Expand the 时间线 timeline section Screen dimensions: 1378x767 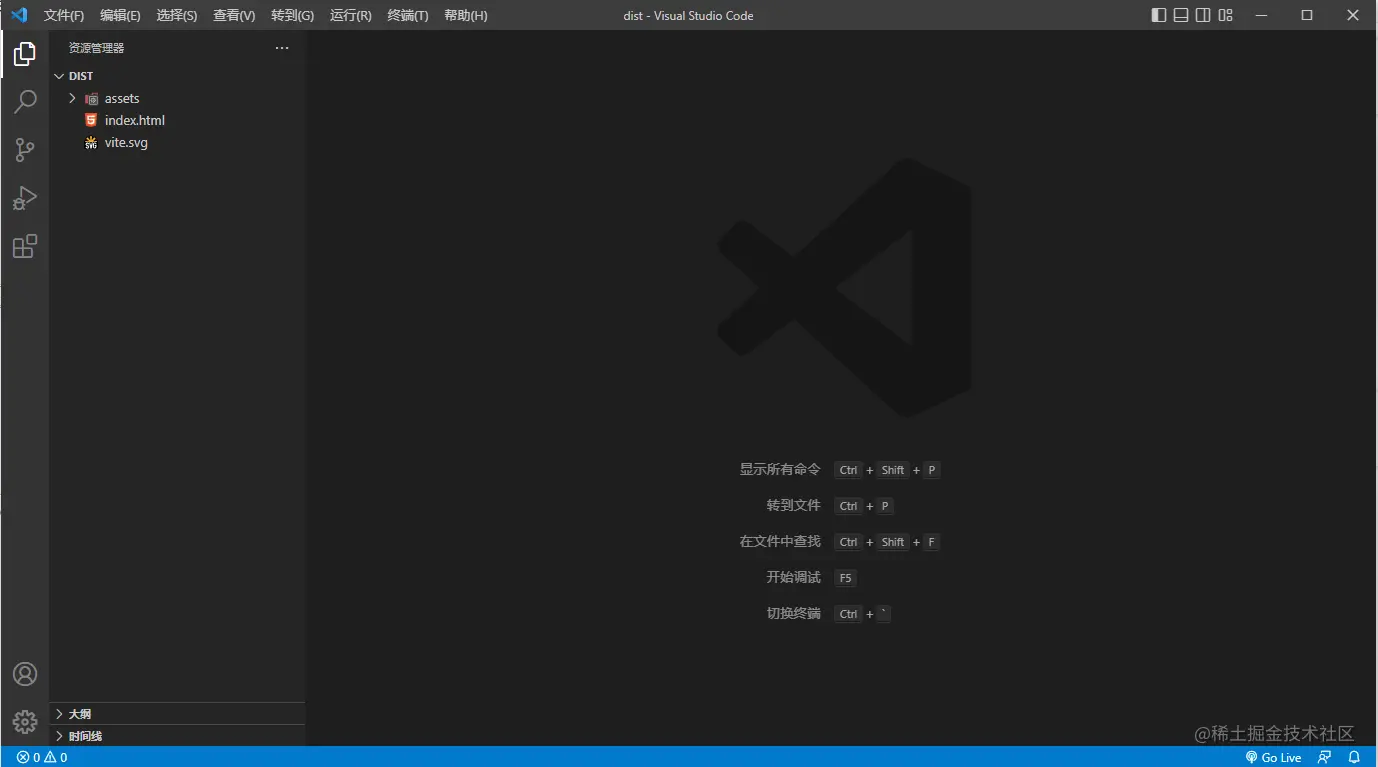coord(177,736)
